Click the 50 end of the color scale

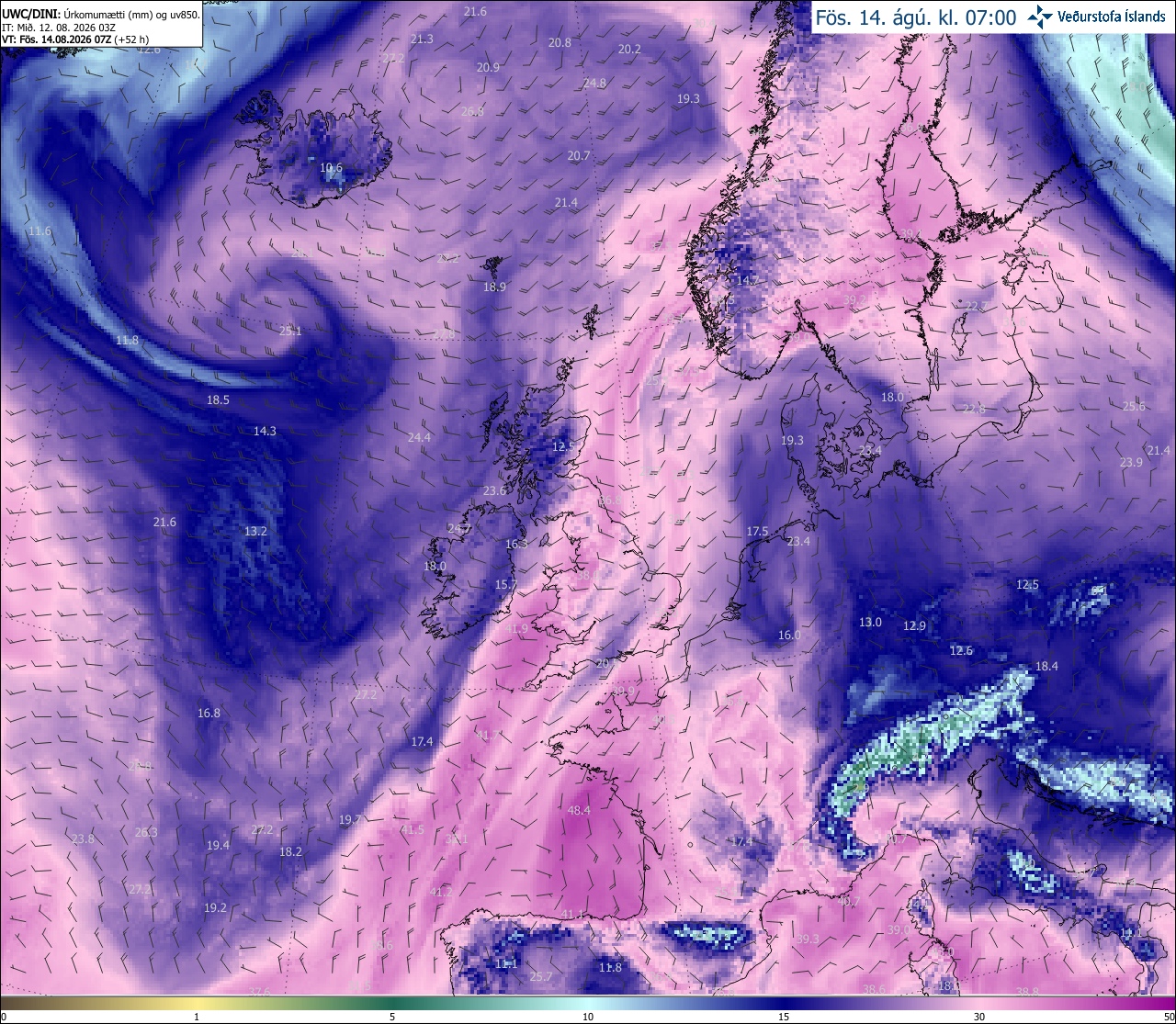coord(1168,1017)
